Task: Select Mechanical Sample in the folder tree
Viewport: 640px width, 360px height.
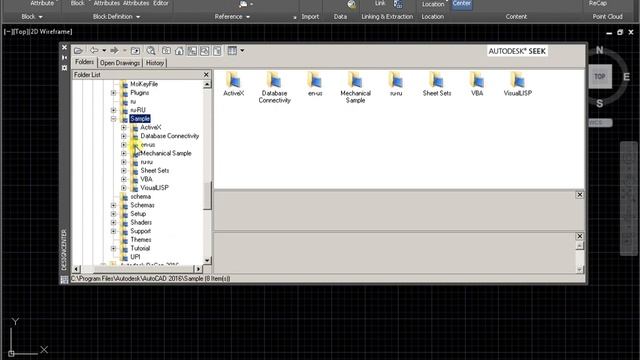Action: tap(166, 153)
